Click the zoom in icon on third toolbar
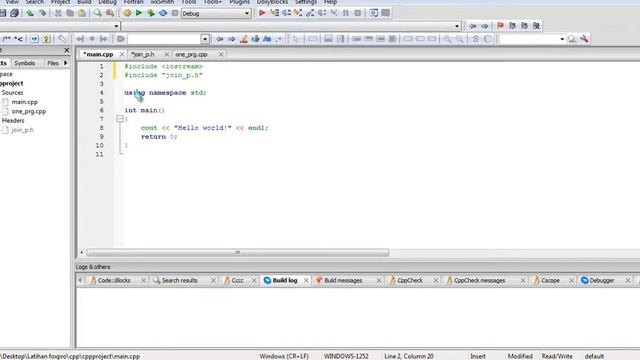 [448, 39]
